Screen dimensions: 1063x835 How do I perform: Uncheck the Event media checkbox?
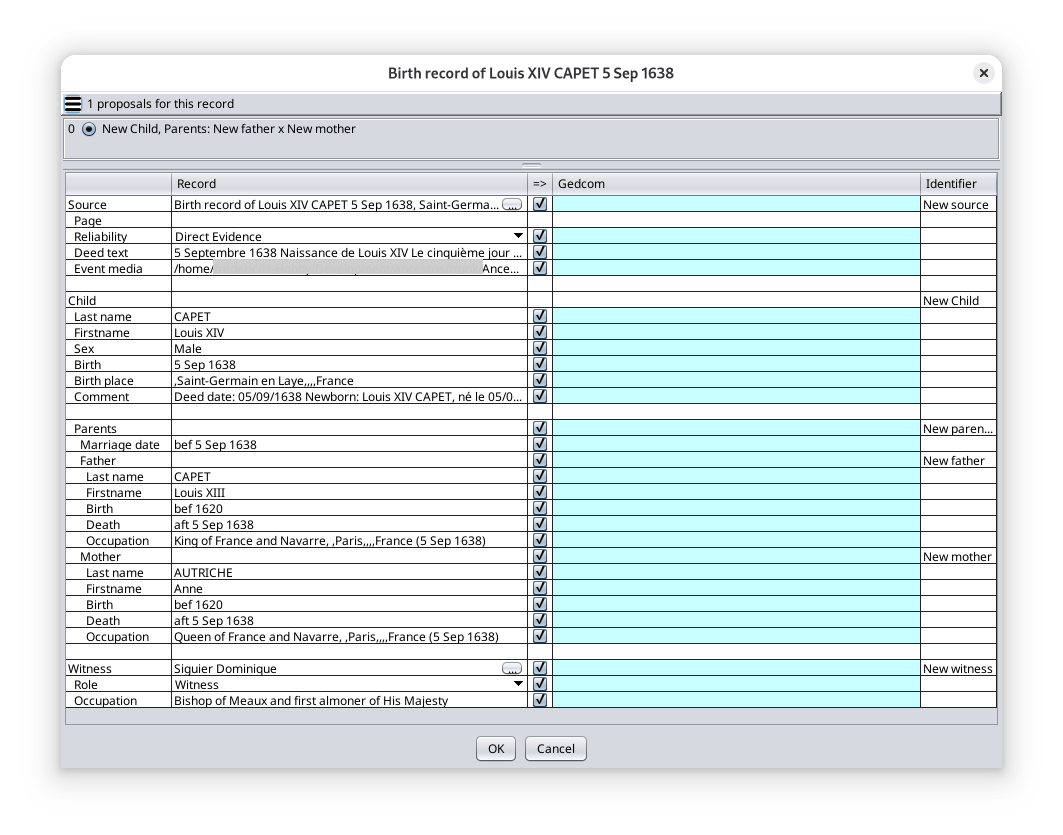(x=540, y=268)
